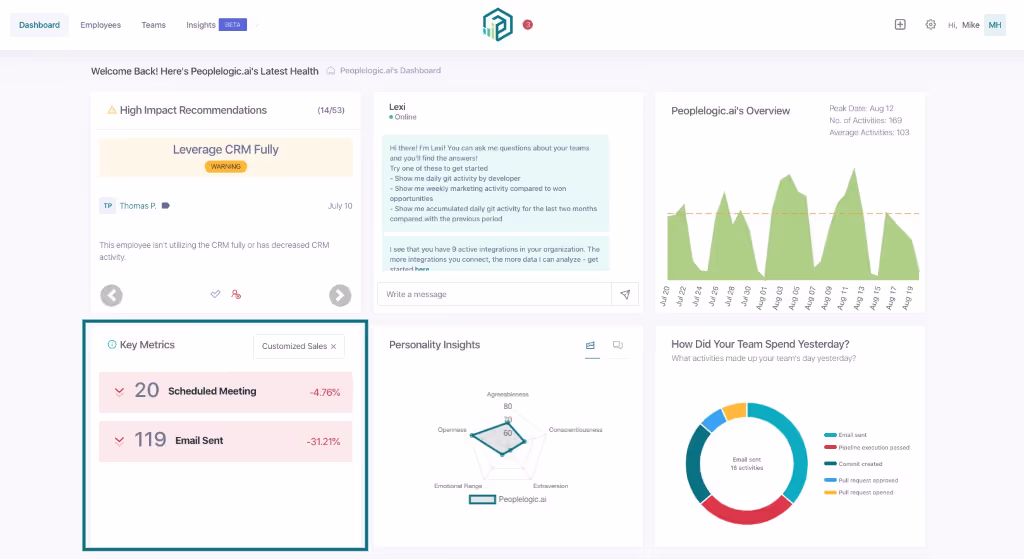Screen dimensions: 1024x559
Task: Click the home icon in breadcrumb
Action: pos(330,71)
